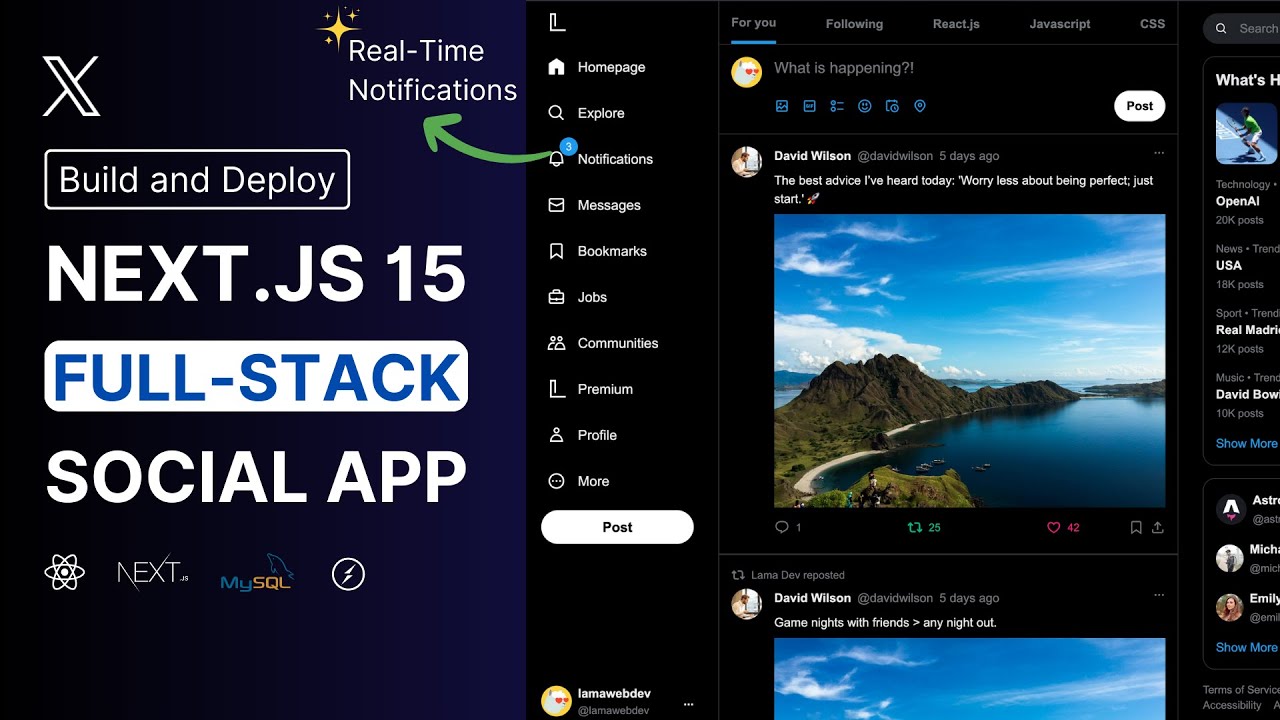The image size is (1280, 720).
Task: Open the More menu in the sidebar
Action: [x=578, y=481]
